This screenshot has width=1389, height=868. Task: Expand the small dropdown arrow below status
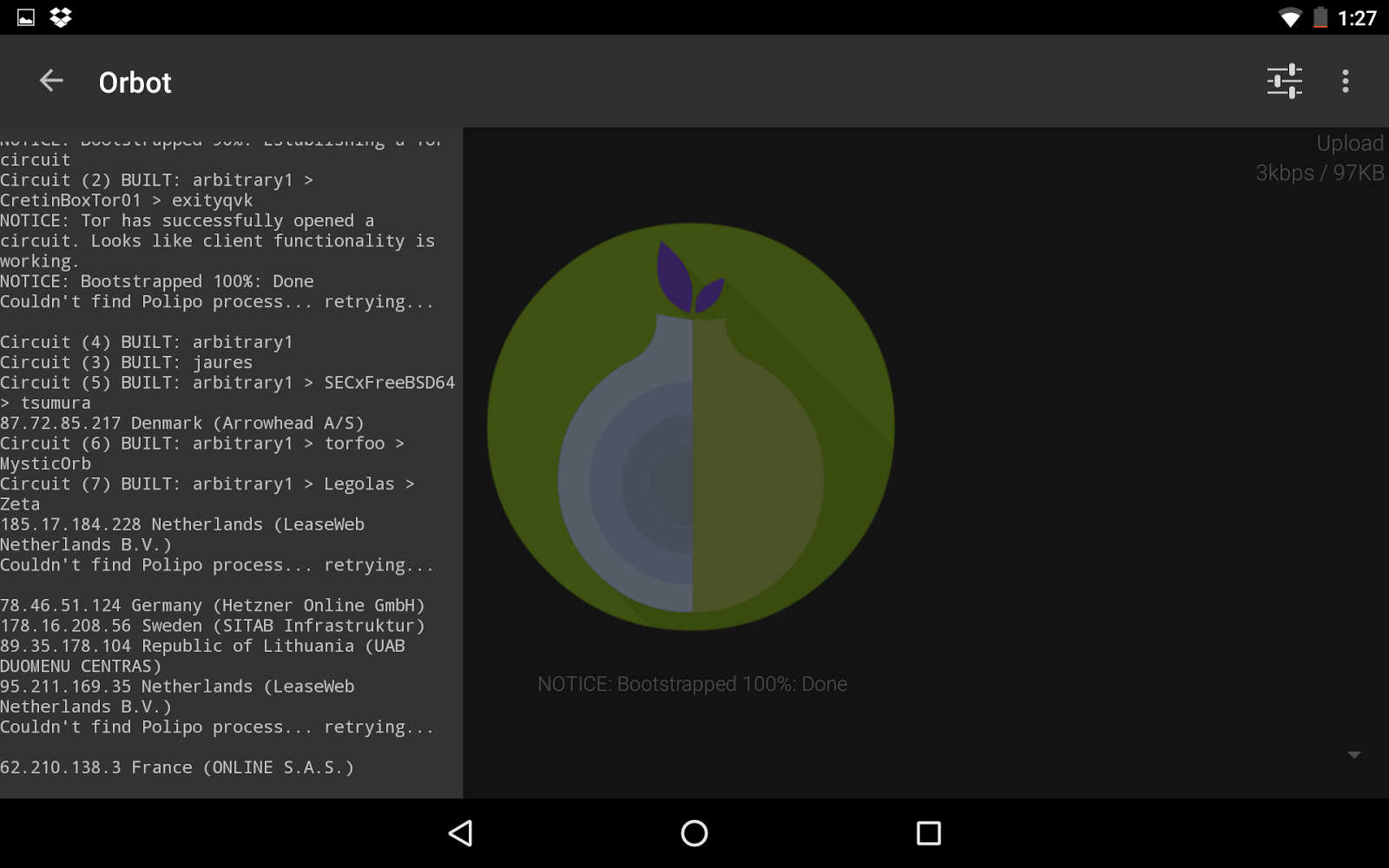point(1354,755)
